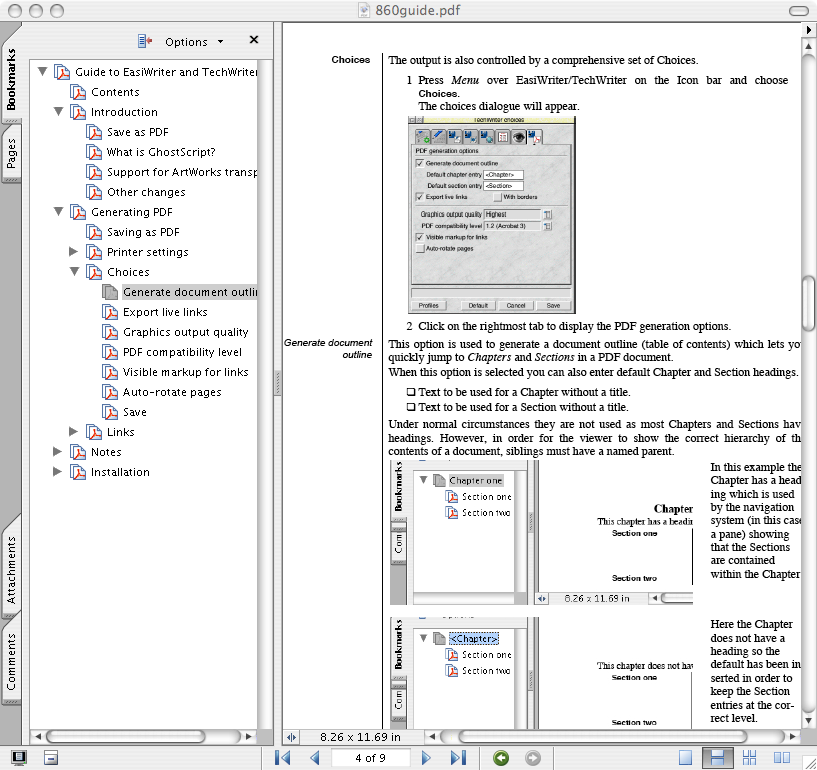This screenshot has width=817, height=770.
Task: Collapse the Choices bookmark branch
Action: (x=74, y=272)
